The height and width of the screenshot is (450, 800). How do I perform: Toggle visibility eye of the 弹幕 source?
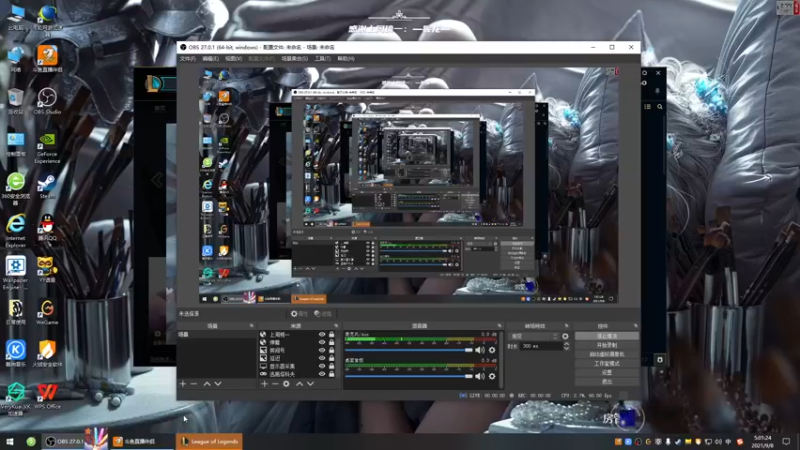(321, 342)
